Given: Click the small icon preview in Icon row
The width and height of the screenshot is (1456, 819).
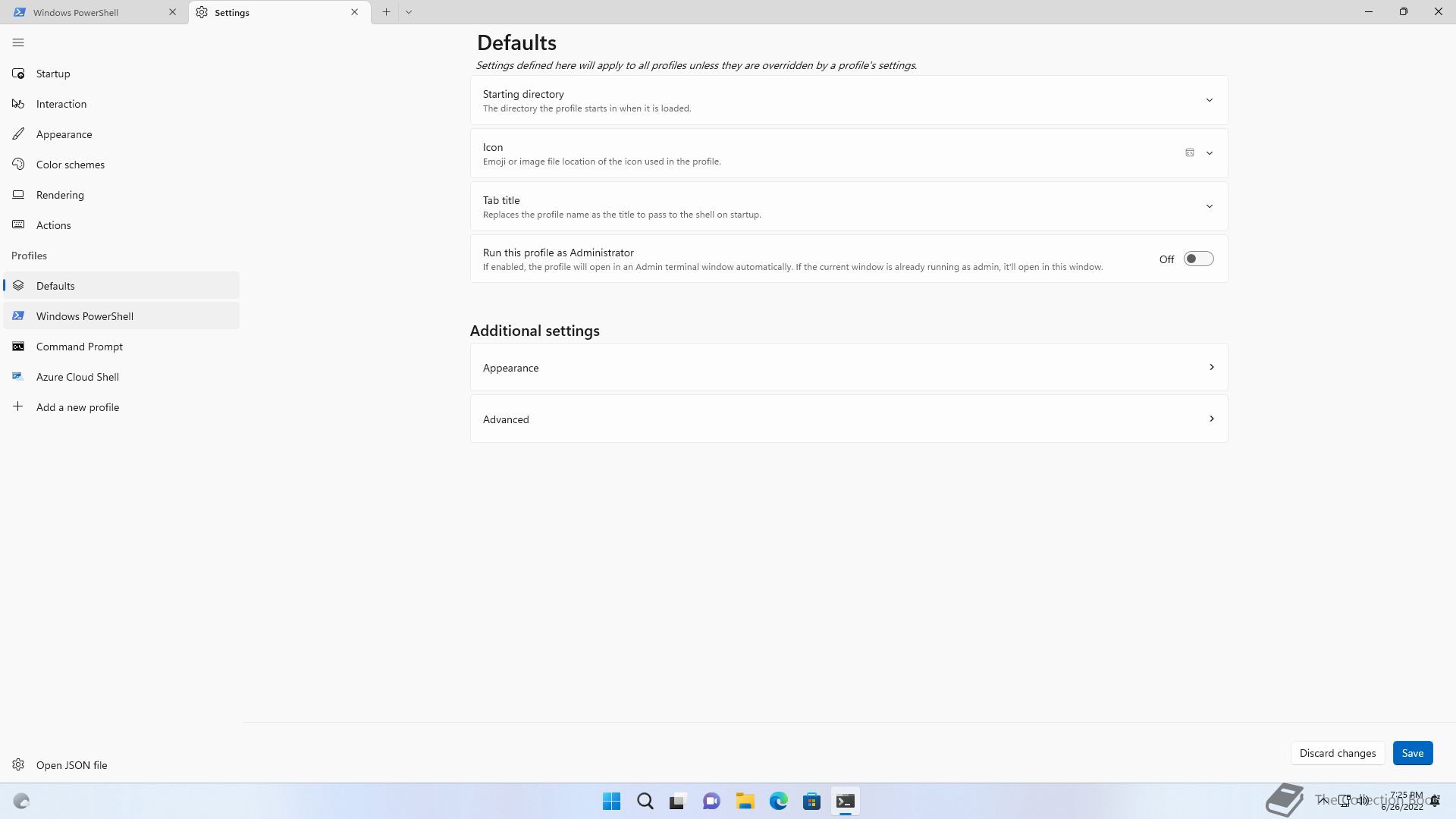Looking at the screenshot, I should point(1190,152).
